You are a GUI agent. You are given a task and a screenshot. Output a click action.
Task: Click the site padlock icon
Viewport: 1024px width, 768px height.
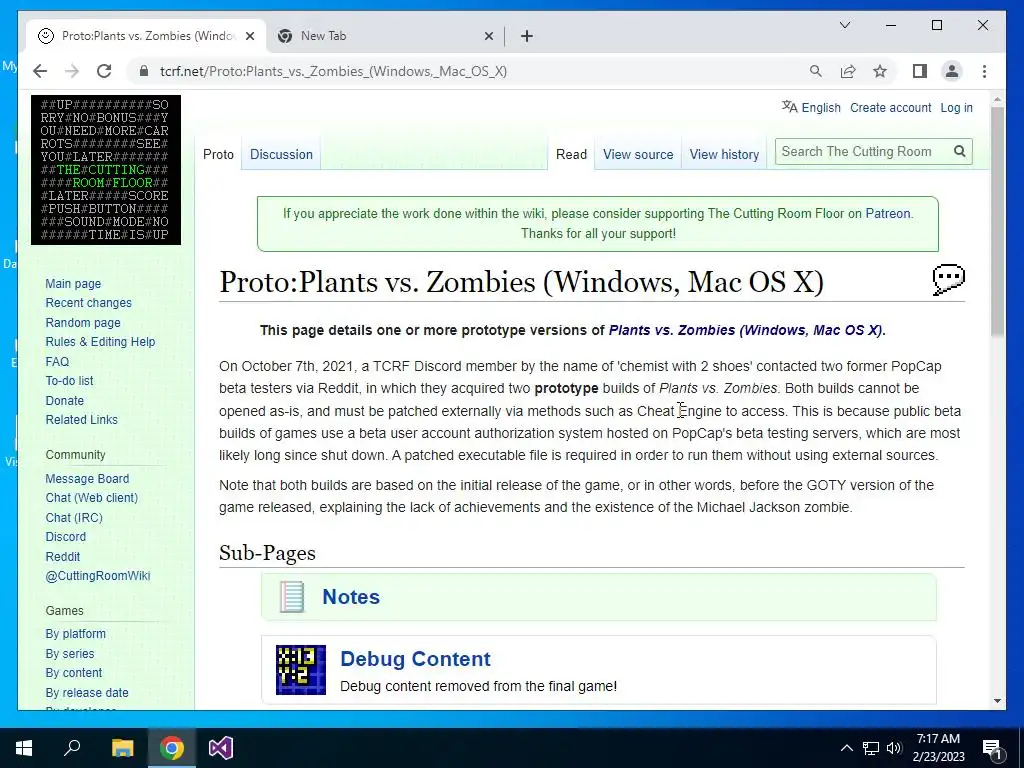pos(144,71)
